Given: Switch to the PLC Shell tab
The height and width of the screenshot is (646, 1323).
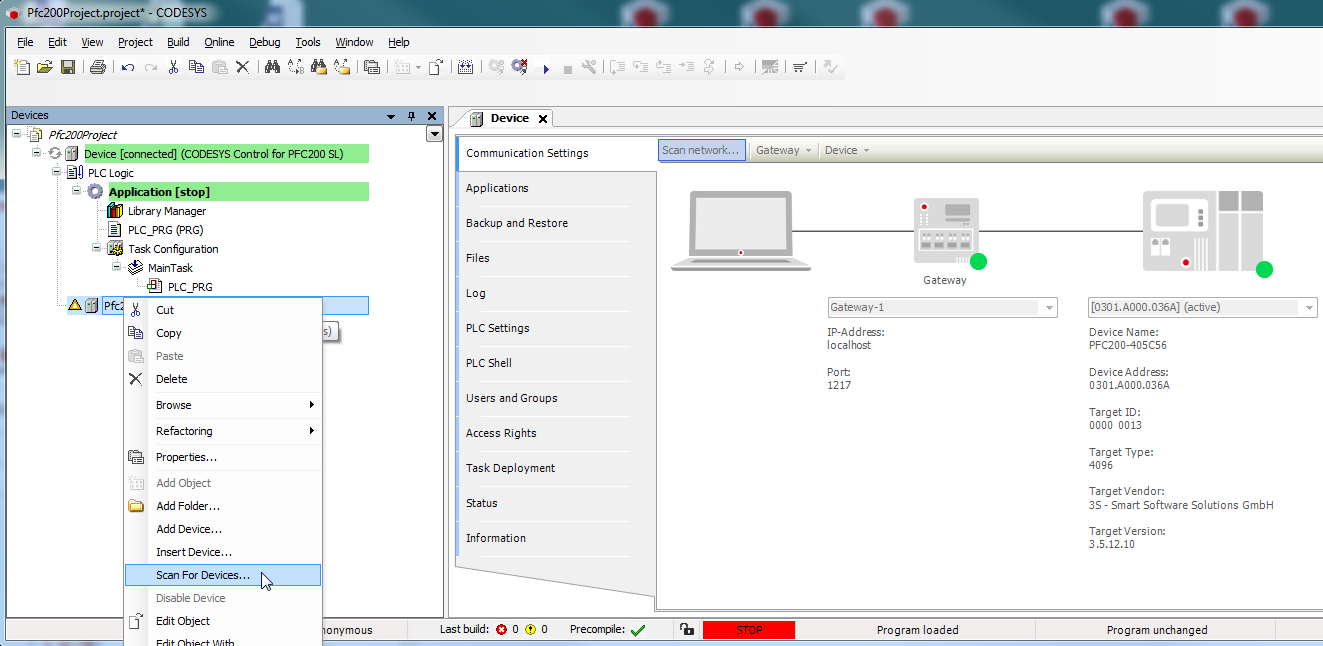Looking at the screenshot, I should pos(488,363).
